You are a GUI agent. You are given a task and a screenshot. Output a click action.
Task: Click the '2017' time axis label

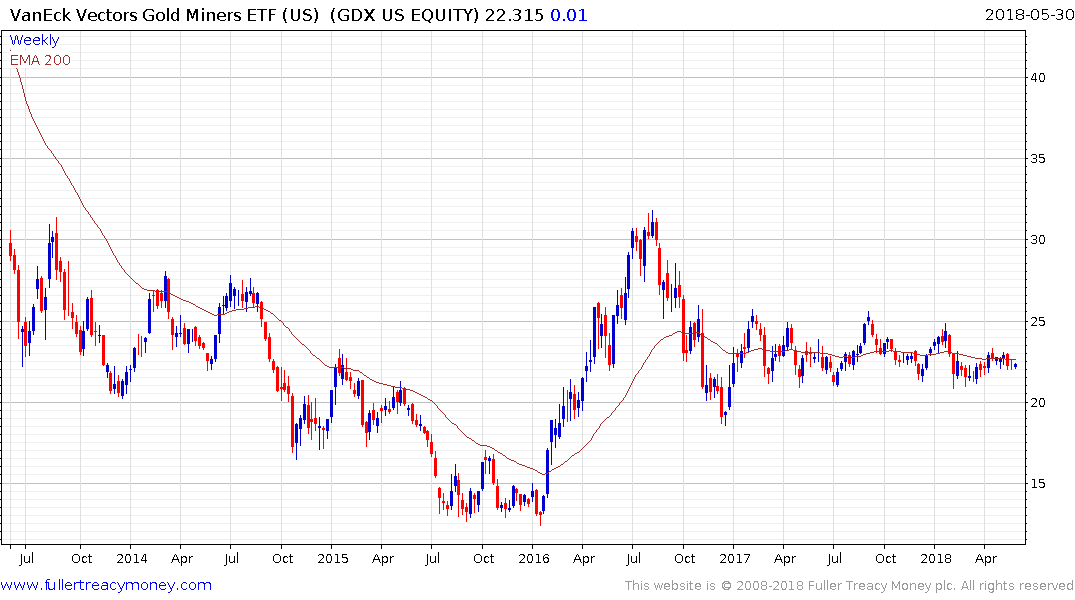tap(735, 558)
